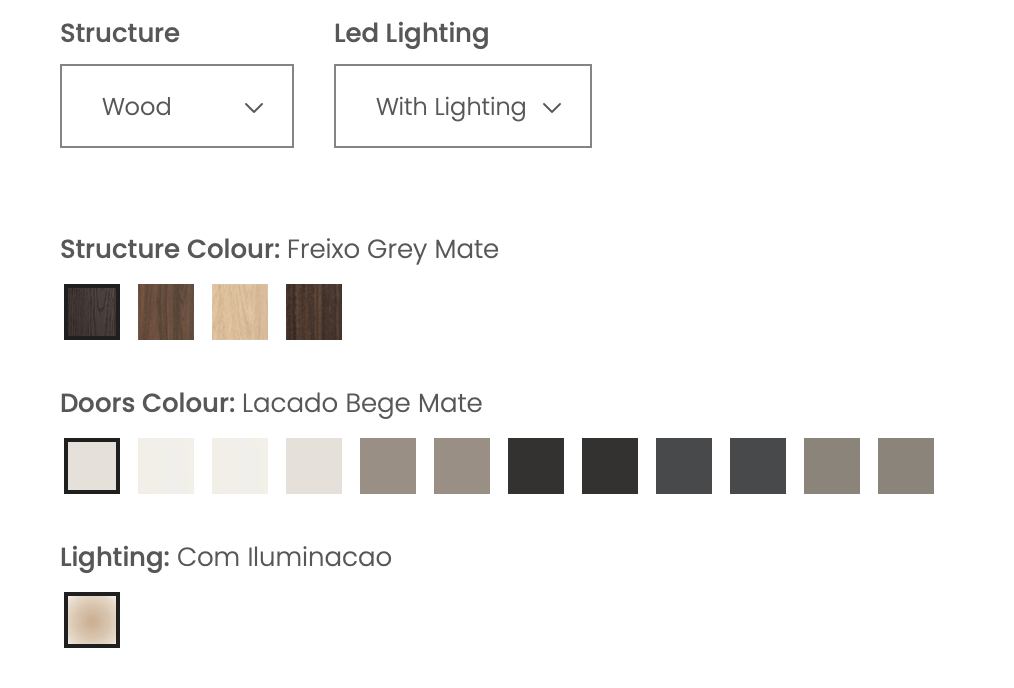The width and height of the screenshot is (1014, 688).
Task: Choose the second doors colour swatch, white
Action: tap(166, 466)
